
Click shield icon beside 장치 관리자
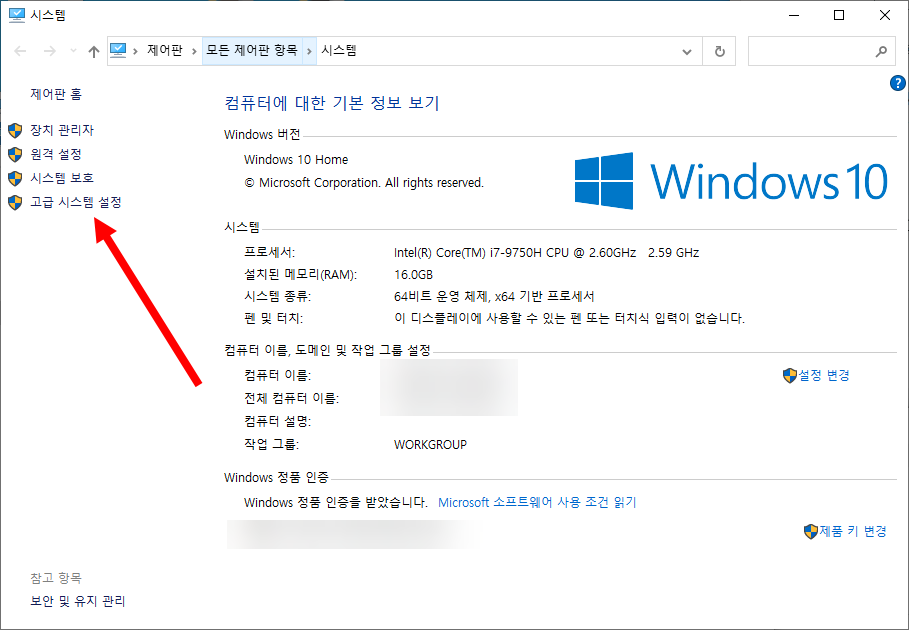click(x=15, y=130)
